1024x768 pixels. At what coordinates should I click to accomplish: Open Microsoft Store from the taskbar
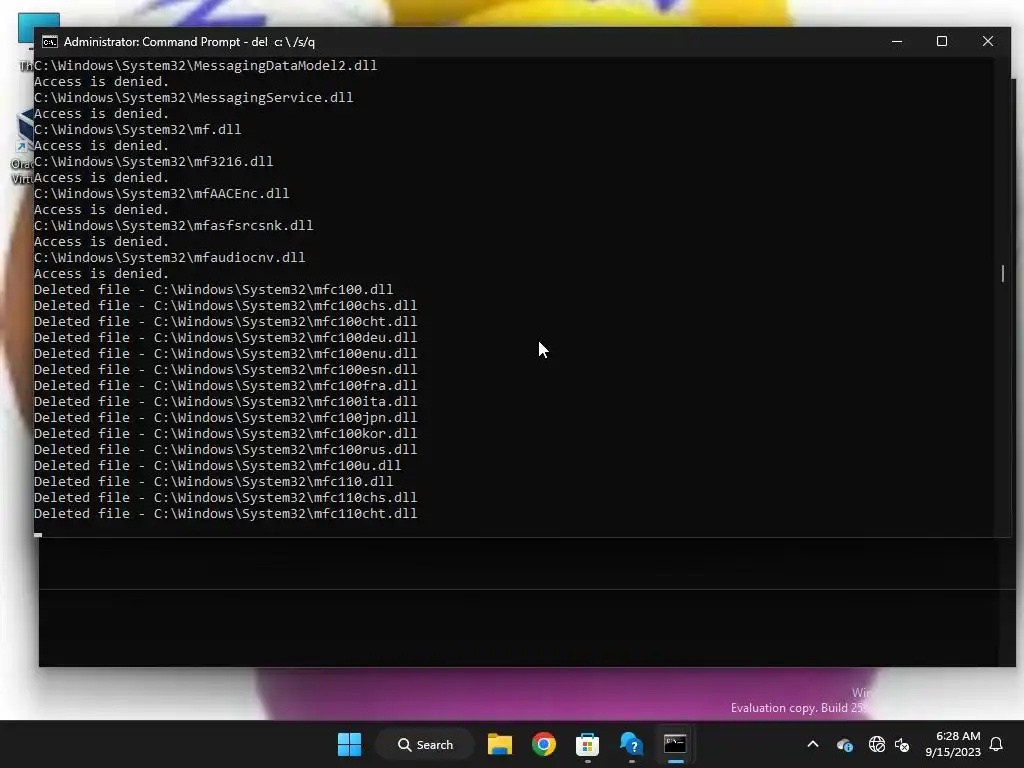(587, 744)
